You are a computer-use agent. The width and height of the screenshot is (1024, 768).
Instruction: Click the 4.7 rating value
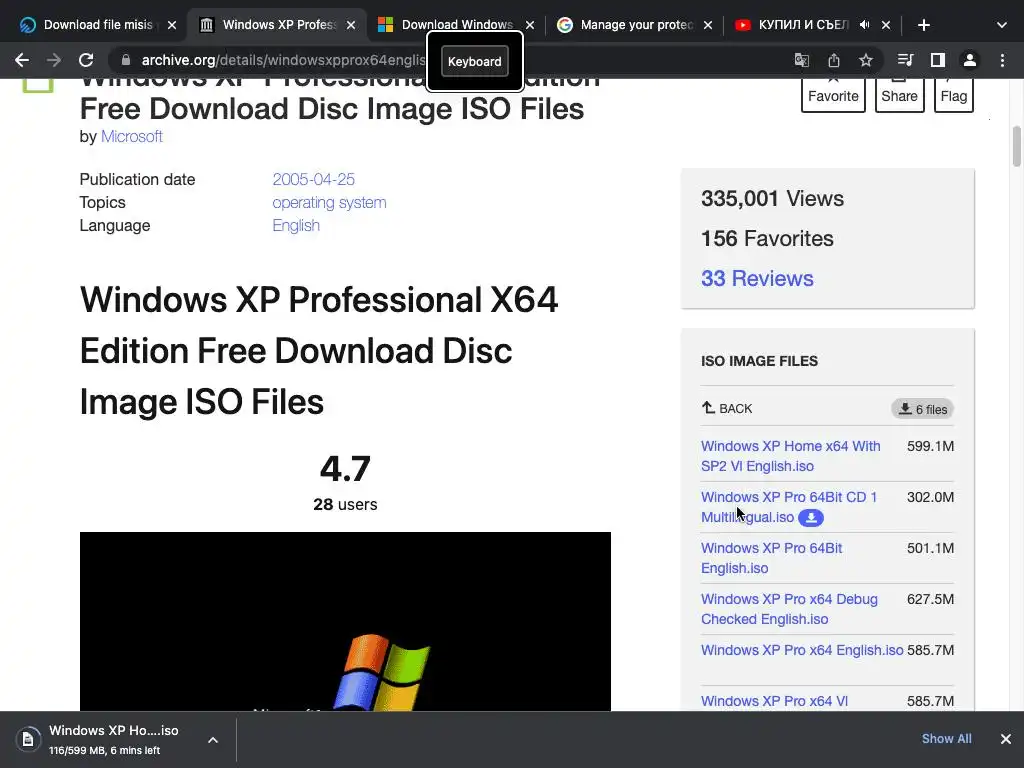tap(345, 468)
